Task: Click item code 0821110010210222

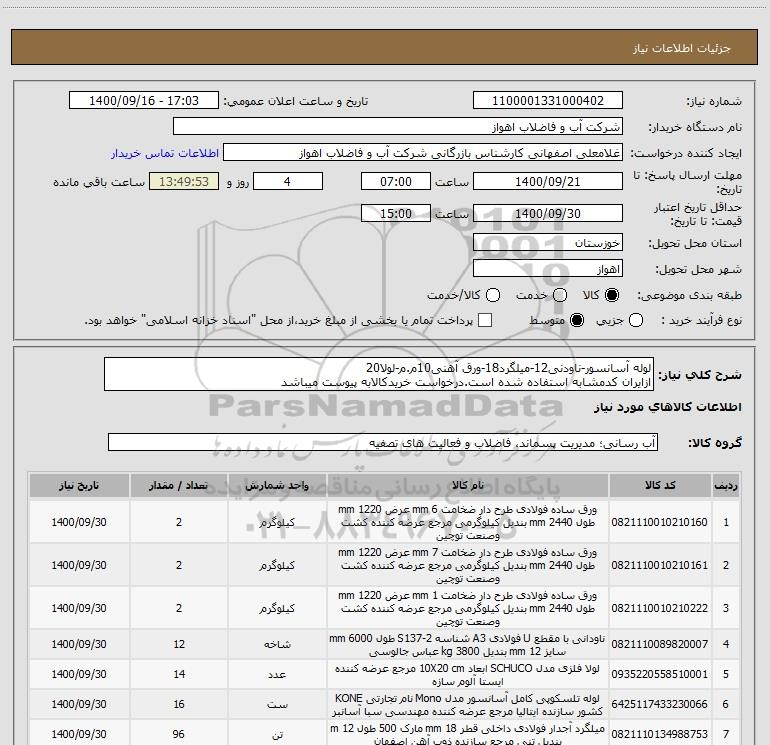Action: (x=660, y=608)
